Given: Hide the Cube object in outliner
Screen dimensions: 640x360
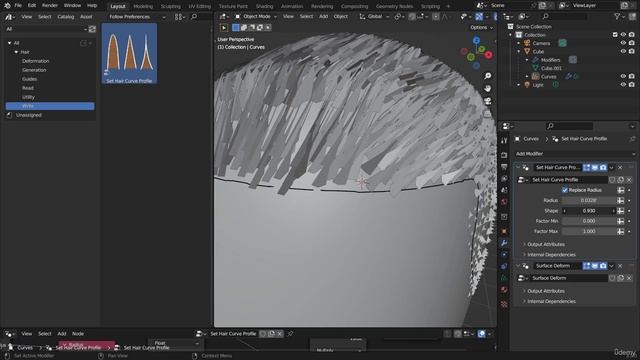Looking at the screenshot, I should click(x=623, y=51).
